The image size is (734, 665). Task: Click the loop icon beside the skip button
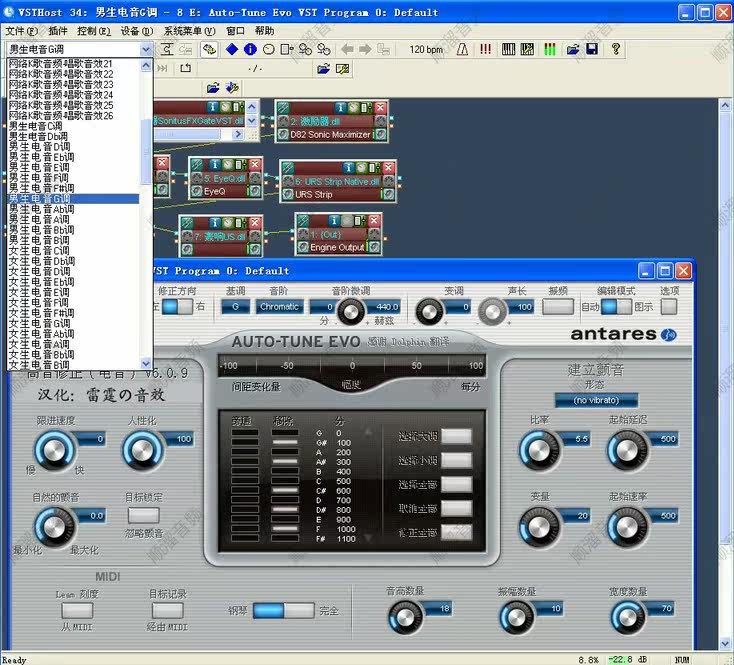click(x=185, y=68)
